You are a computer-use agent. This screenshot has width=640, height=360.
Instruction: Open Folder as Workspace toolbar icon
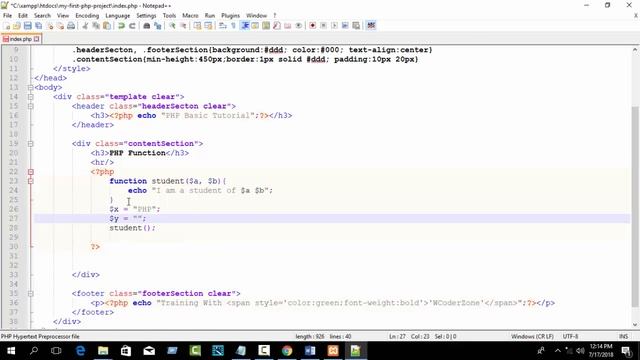click(288, 26)
